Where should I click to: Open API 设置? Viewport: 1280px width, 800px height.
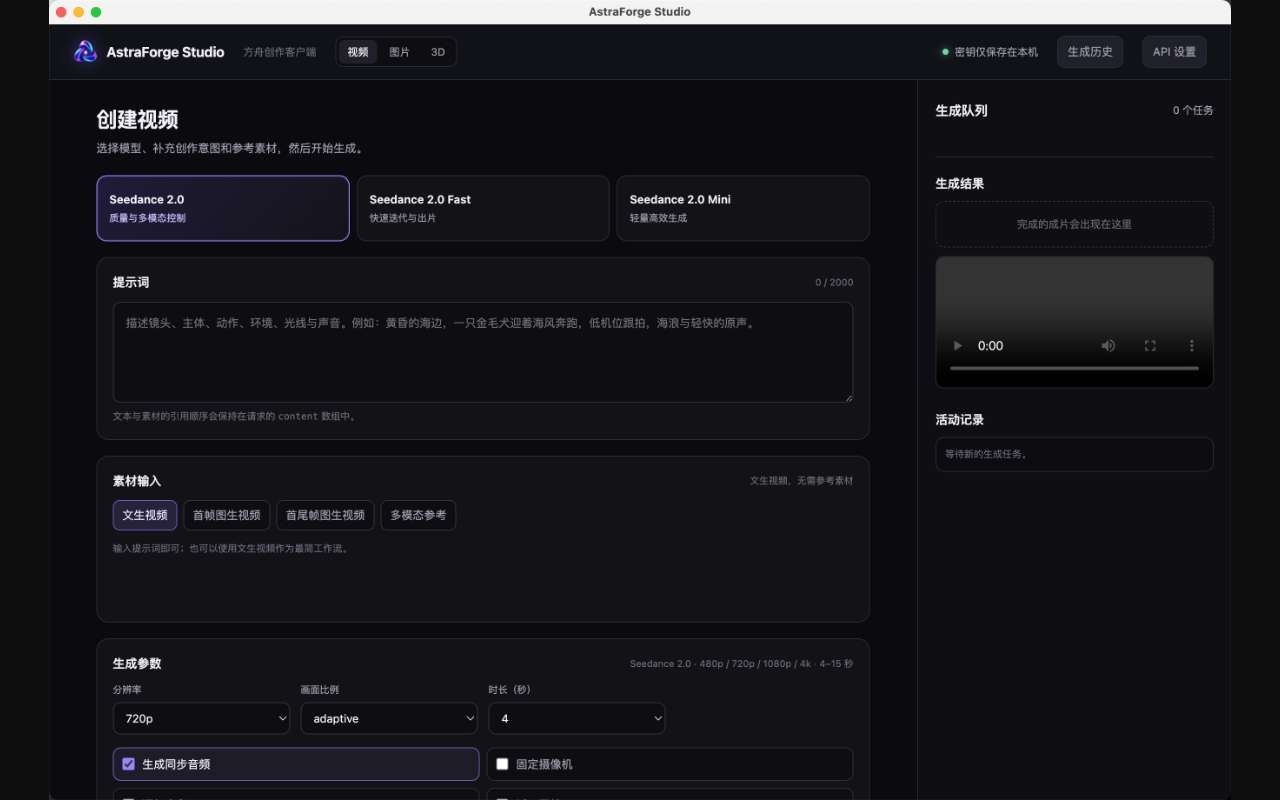(1174, 52)
